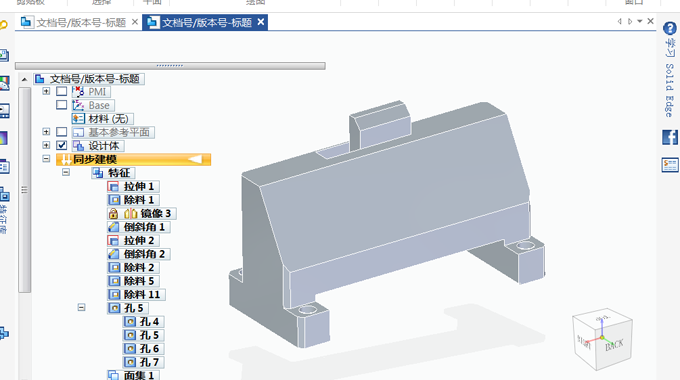Screen dimensions: 680x380
Task: Toggle the PMI visibility checkbox
Action: [62, 91]
